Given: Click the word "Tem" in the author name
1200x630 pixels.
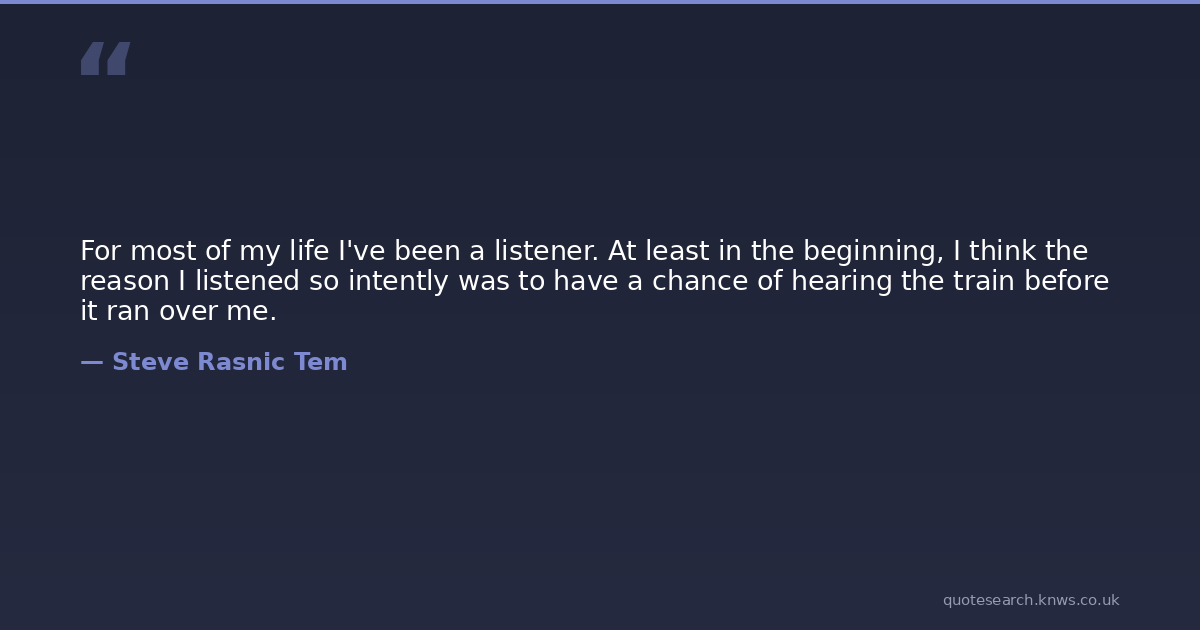Looking at the screenshot, I should [320, 362].
